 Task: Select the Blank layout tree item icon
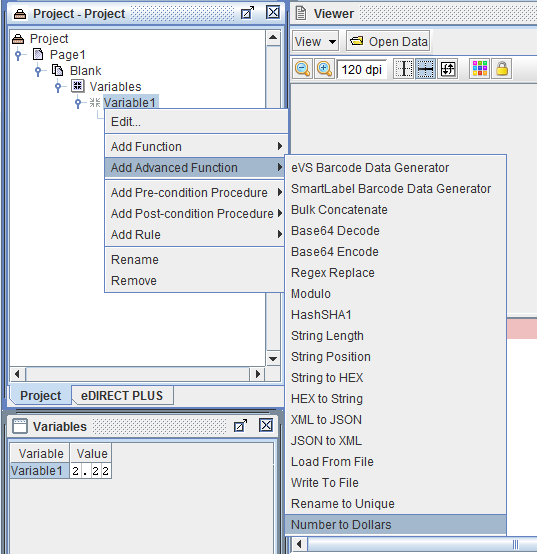57,70
